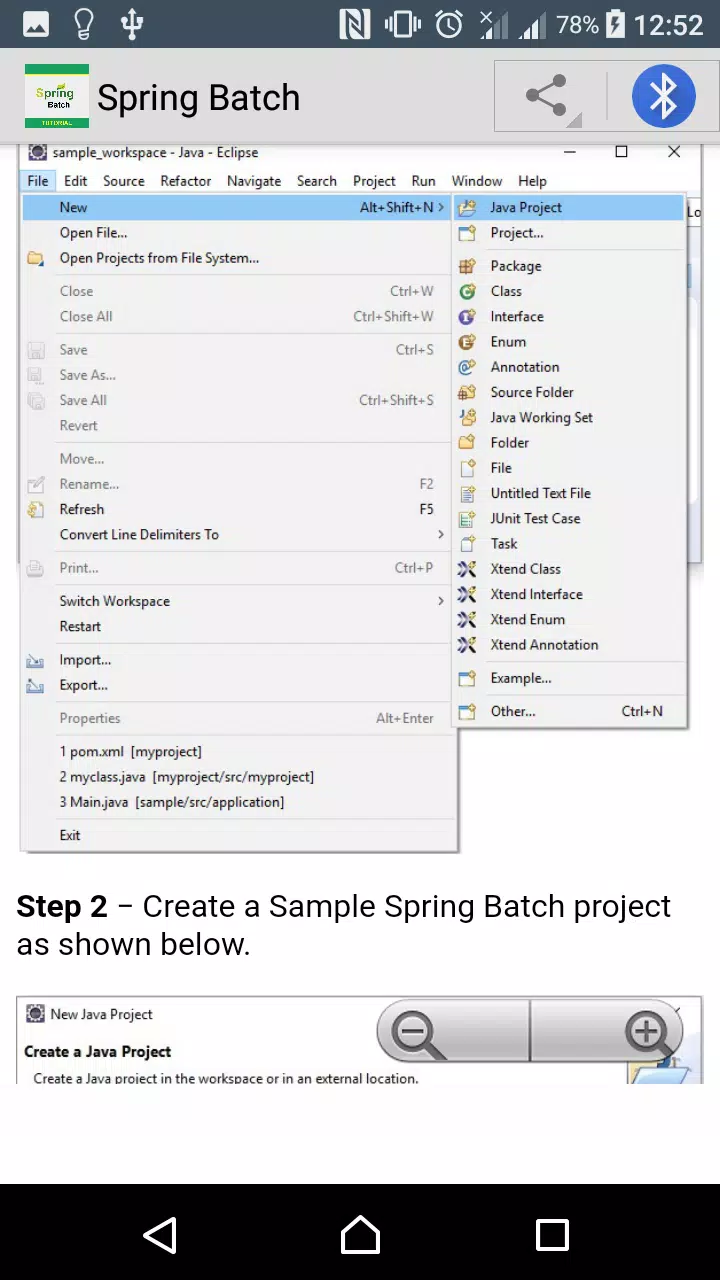Tap Android back navigation button
The width and height of the screenshot is (720, 1280).
(161, 1235)
